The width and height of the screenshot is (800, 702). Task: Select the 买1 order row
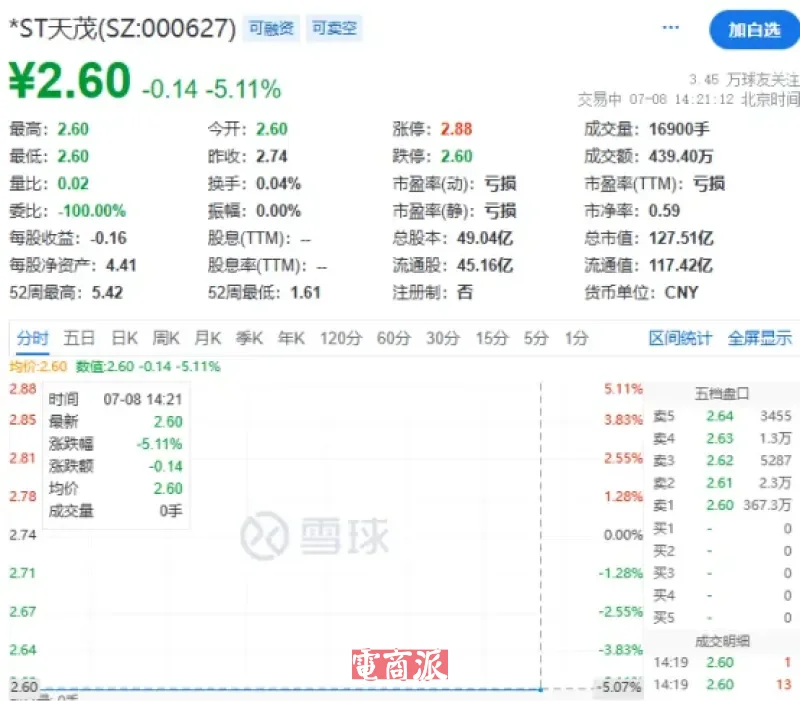pos(722,529)
